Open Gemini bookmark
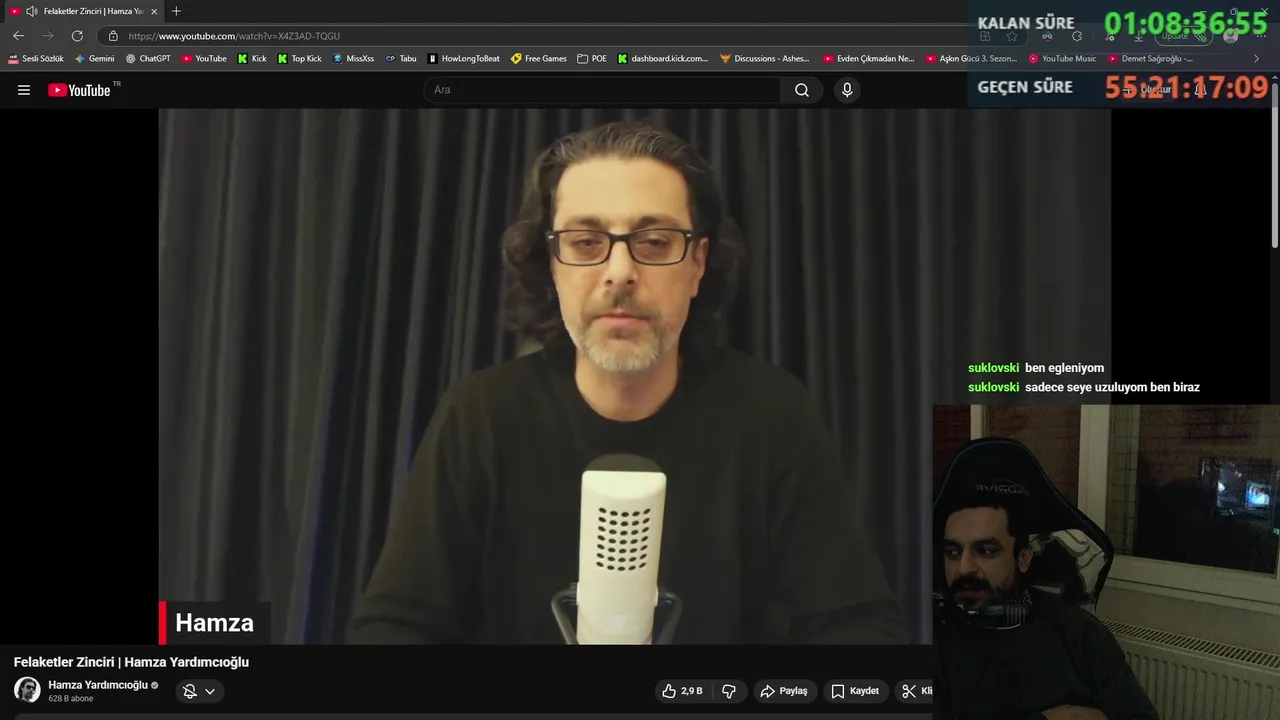 coord(94,59)
